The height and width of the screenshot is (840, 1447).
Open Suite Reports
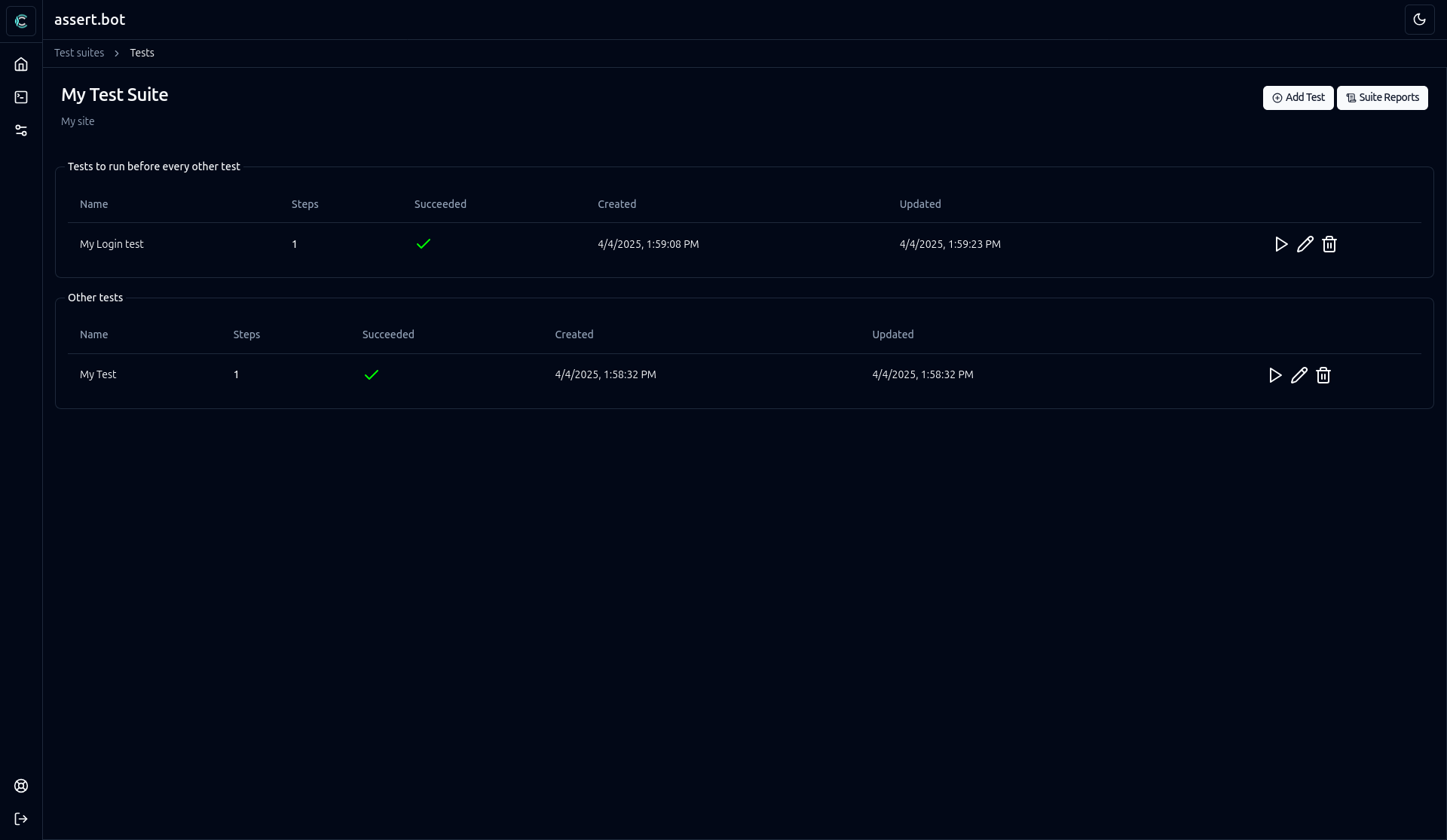pos(1382,98)
